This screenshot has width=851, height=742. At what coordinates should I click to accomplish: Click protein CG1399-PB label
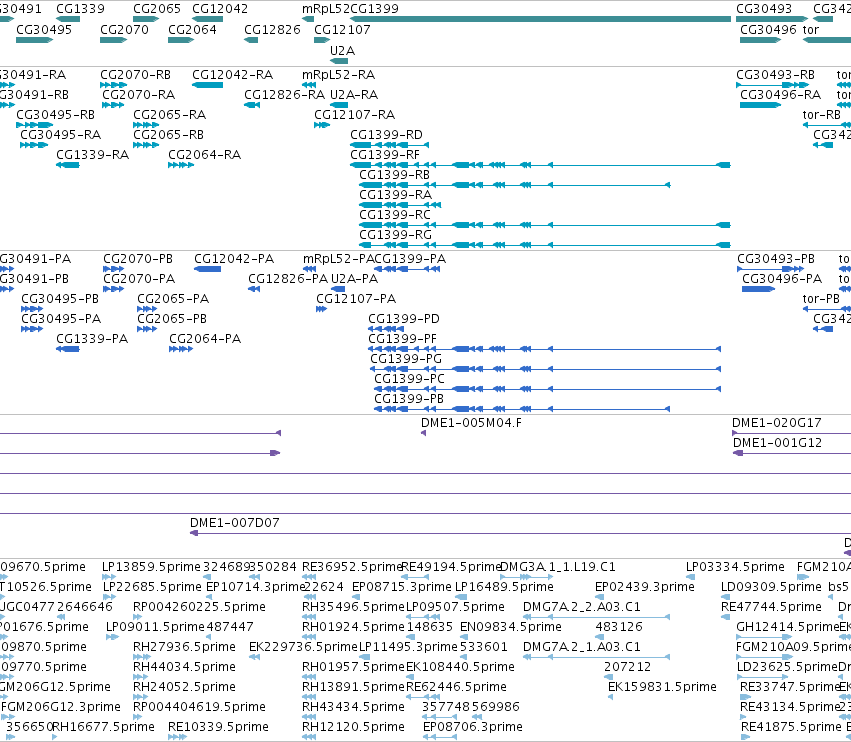[x=409, y=399]
